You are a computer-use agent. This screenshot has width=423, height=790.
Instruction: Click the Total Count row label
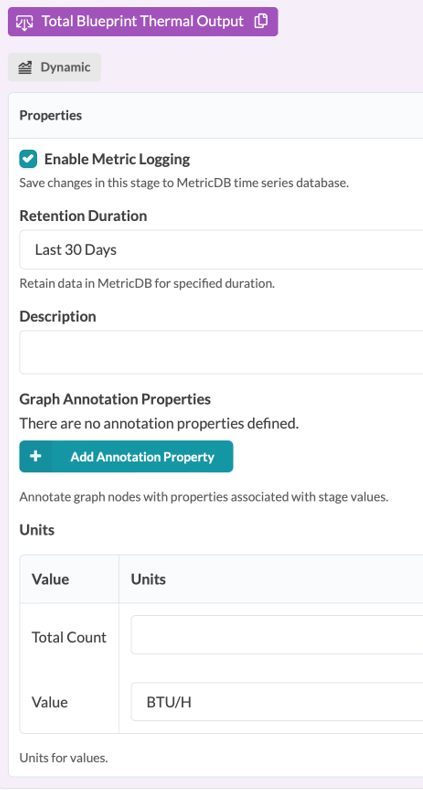pos(69,637)
